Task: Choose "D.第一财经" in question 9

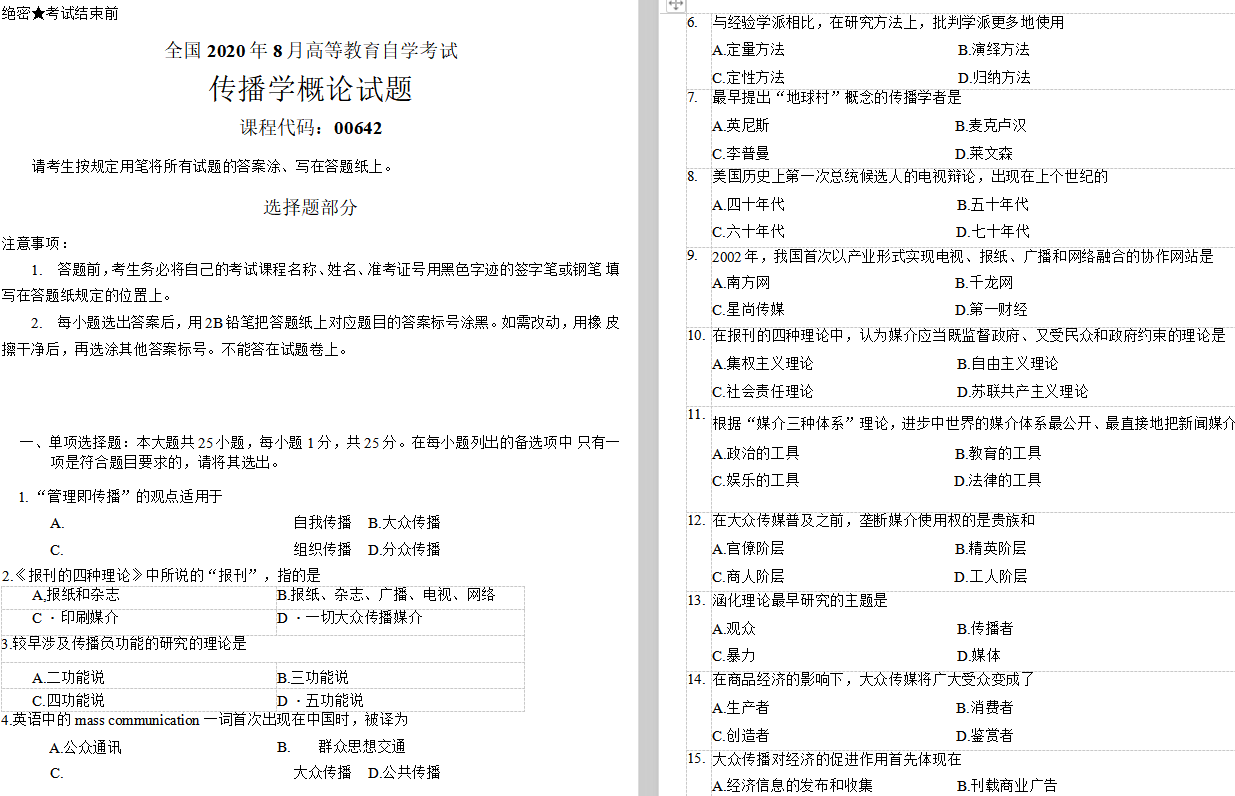Action: (x=991, y=310)
